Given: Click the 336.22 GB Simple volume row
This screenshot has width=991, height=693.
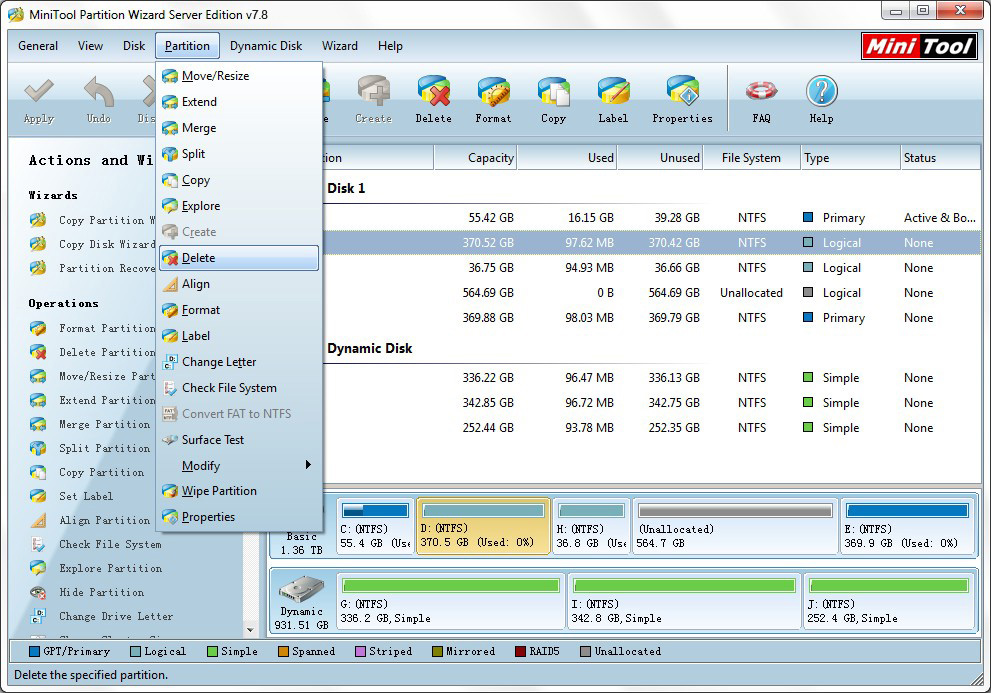Looking at the screenshot, I should 652,377.
